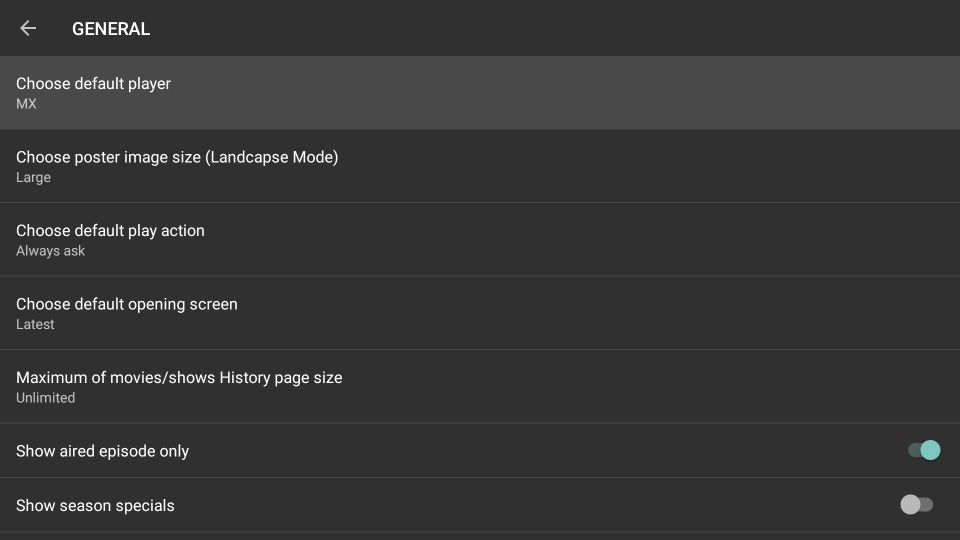The image size is (960, 540).
Task: Click the empty header bar beside GENERAL
Action: 551,28
